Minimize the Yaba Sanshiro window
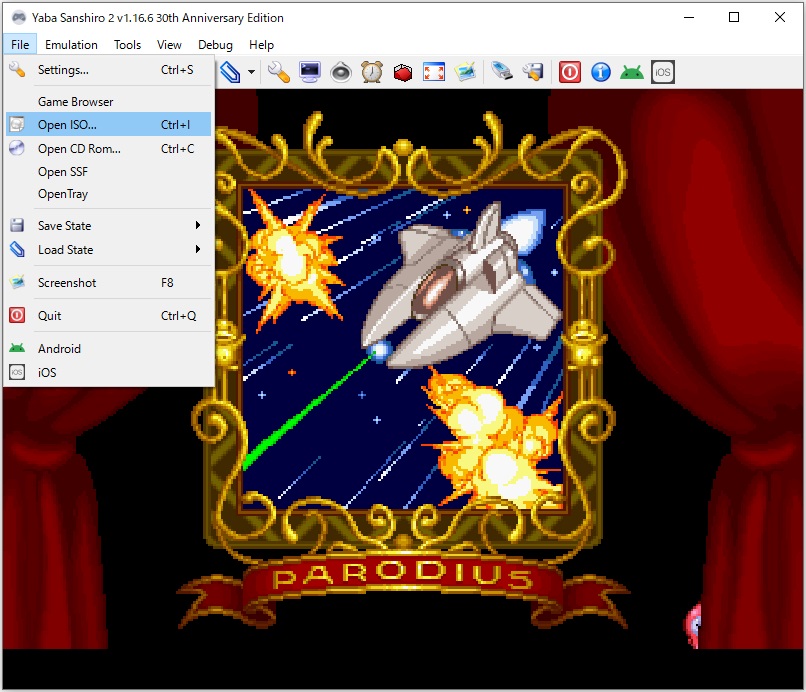The image size is (806, 692). (689, 17)
